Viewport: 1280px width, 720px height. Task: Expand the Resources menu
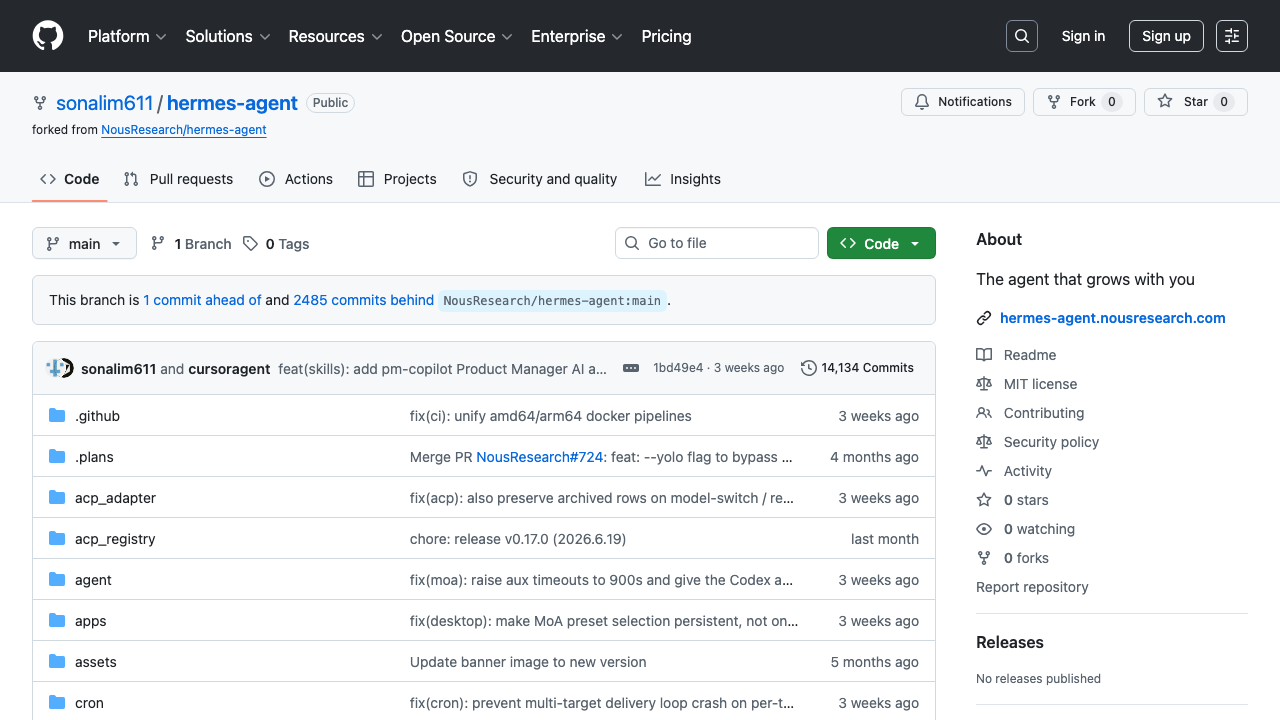tap(336, 36)
